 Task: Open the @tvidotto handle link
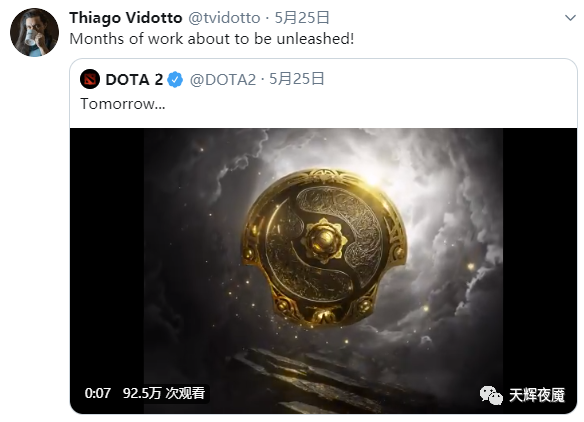click(x=224, y=18)
